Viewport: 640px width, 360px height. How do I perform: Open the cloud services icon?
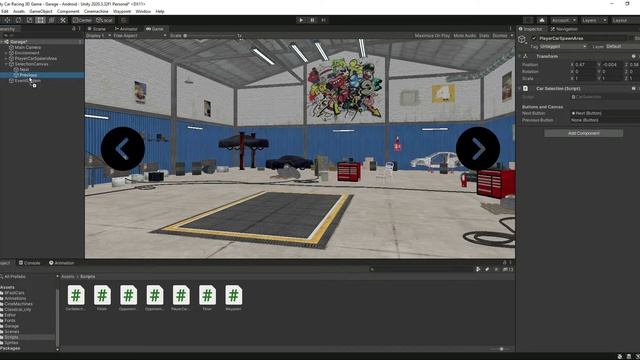tap(542, 20)
